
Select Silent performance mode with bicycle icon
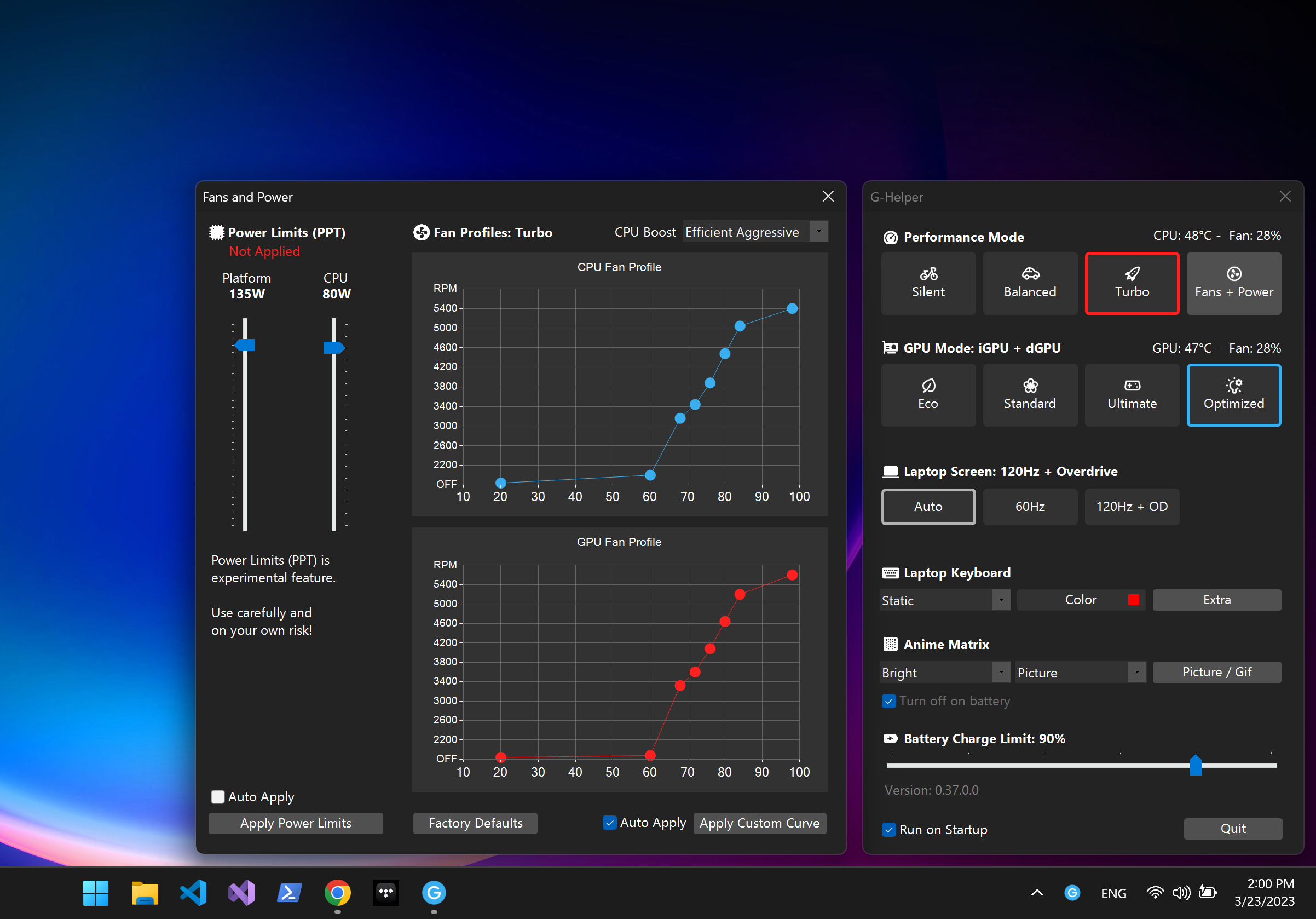click(928, 283)
